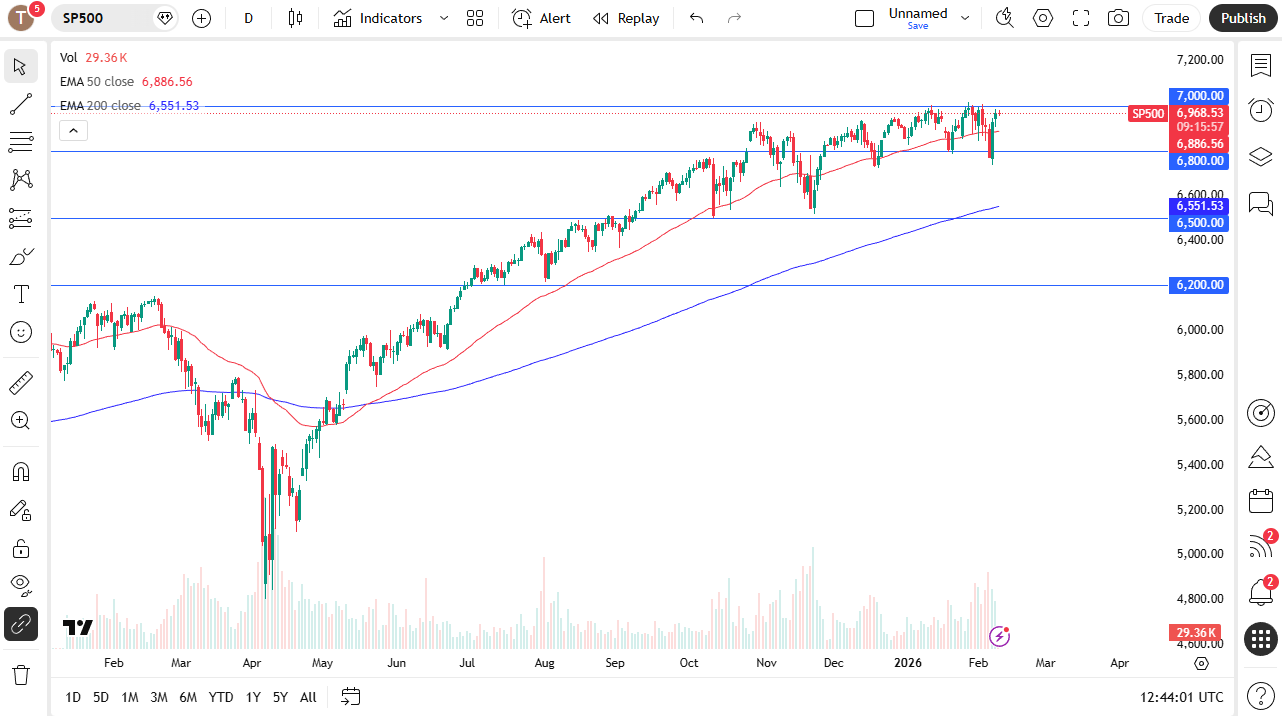The height and width of the screenshot is (716, 1282).
Task: Open the timezone clock 12:44:01 UTC
Action: click(1181, 697)
